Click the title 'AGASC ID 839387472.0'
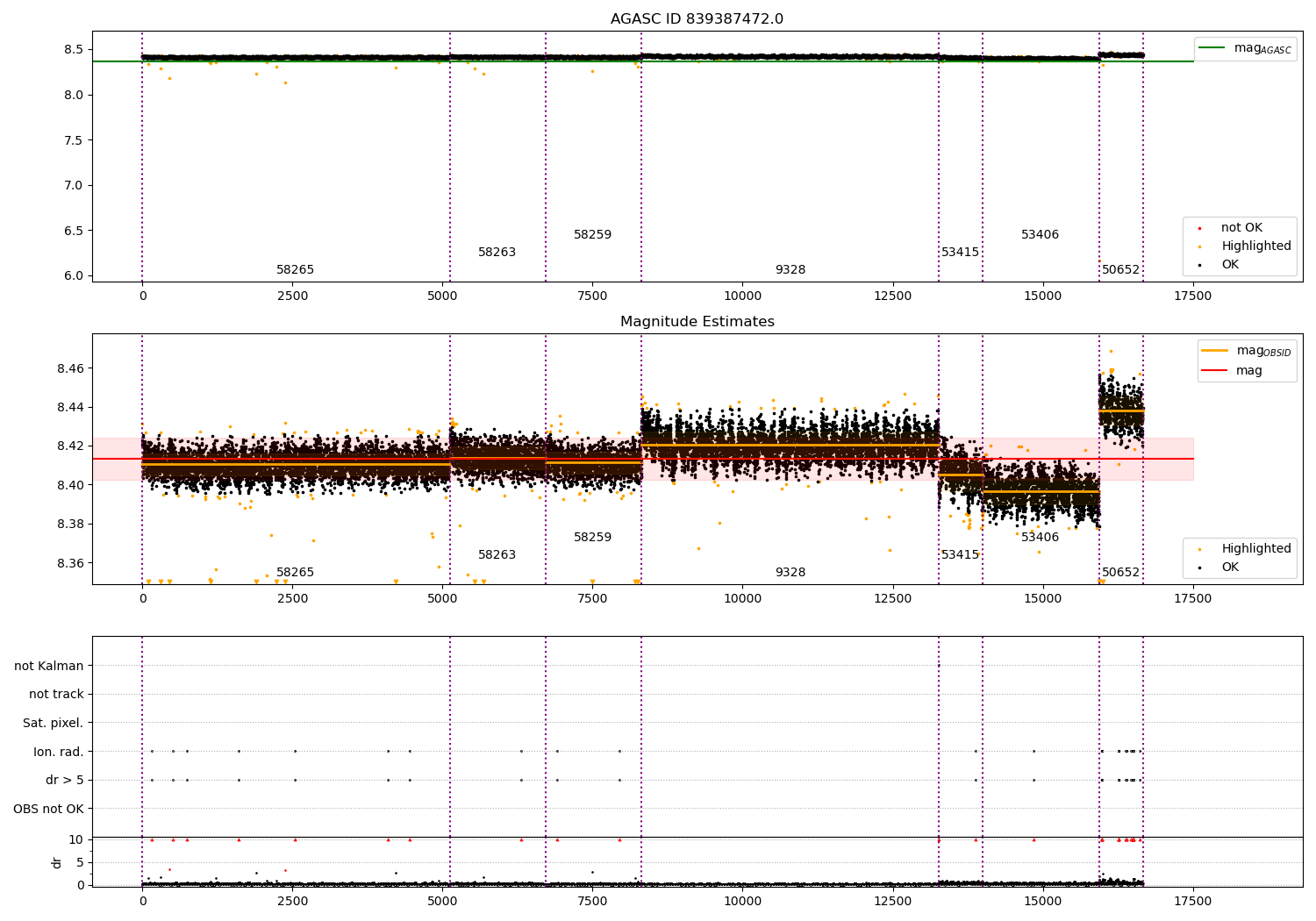1316x921 pixels. click(697, 19)
